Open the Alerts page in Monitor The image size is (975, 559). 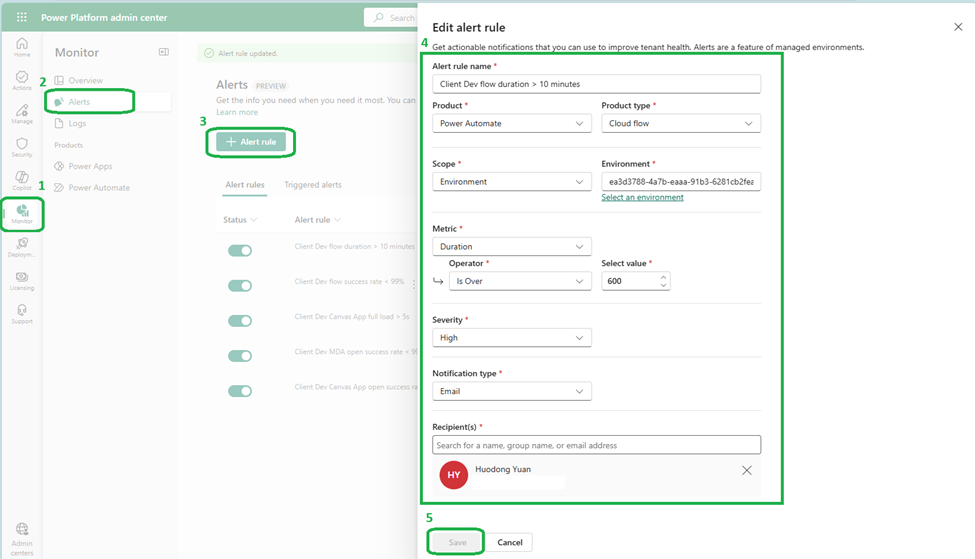(108, 101)
